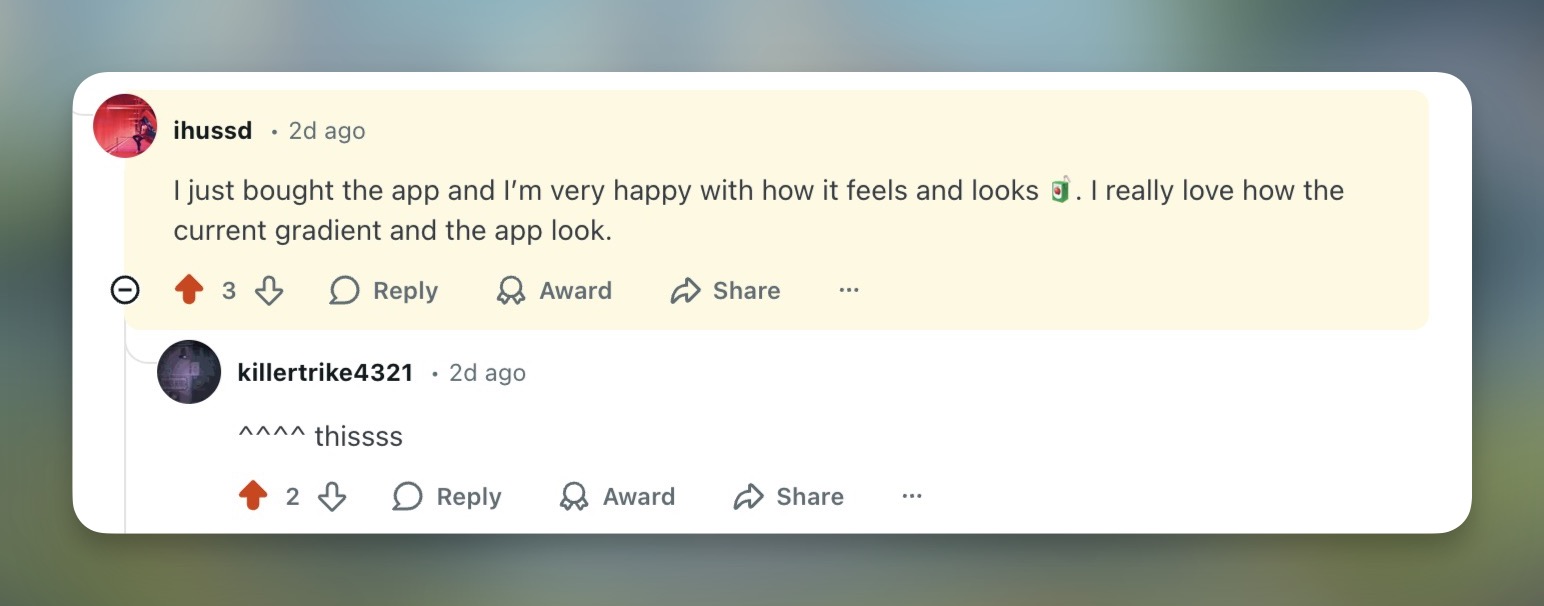Upvote ihussd's comment
Viewport: 1544px width, 606px height.
pyautogui.click(x=190, y=290)
